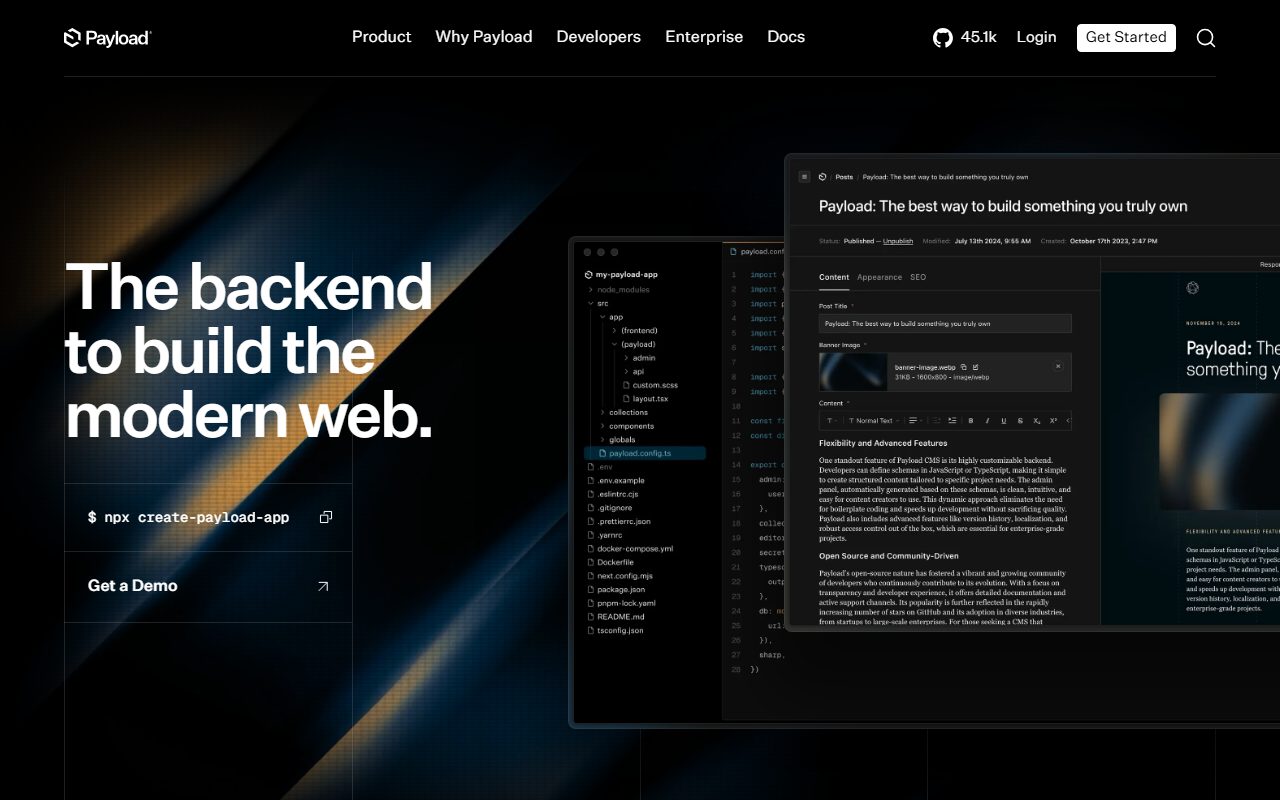Open the Why Payload menu
This screenshot has height=800, width=1280.
484,37
